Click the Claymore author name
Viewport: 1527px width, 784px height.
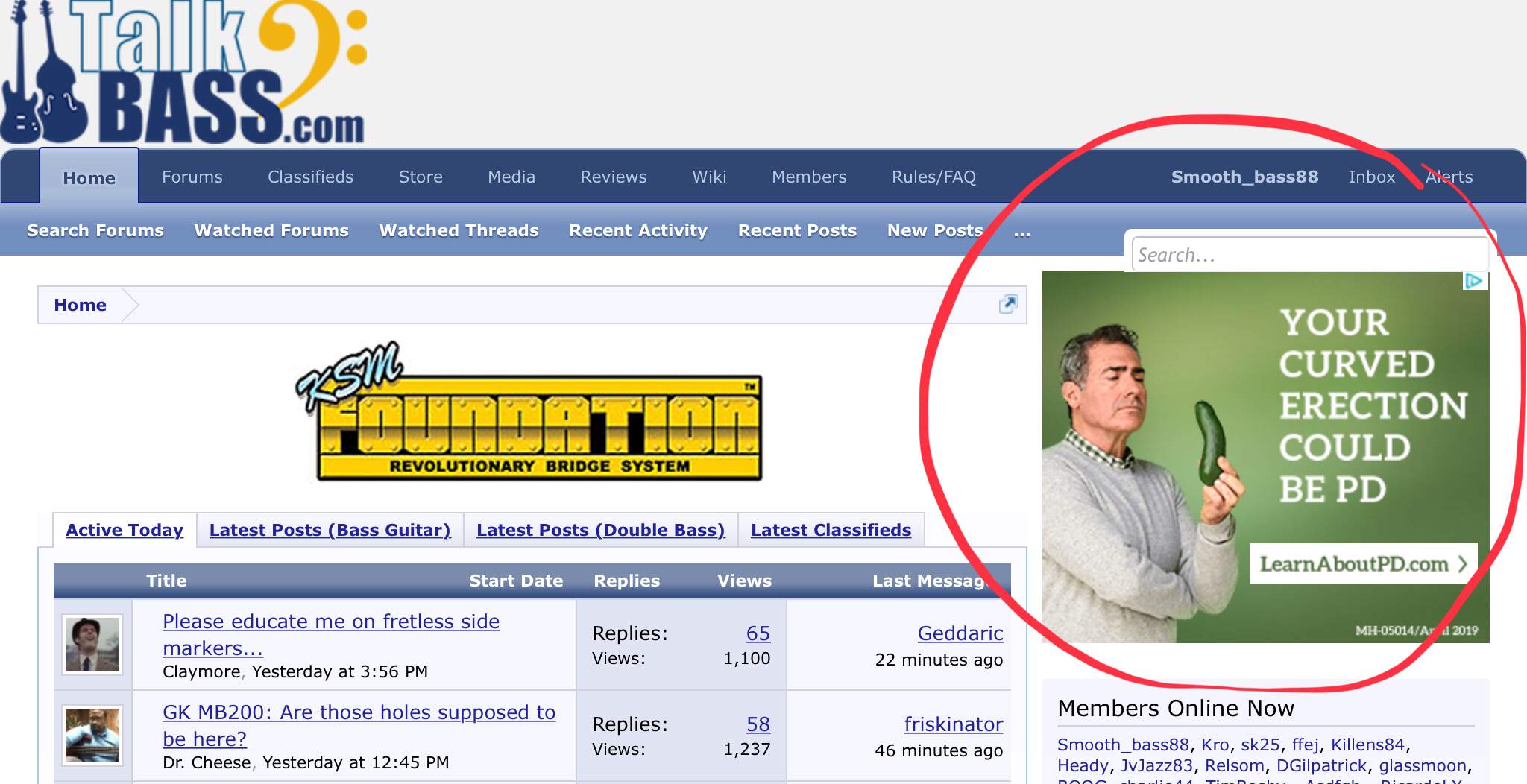[201, 671]
